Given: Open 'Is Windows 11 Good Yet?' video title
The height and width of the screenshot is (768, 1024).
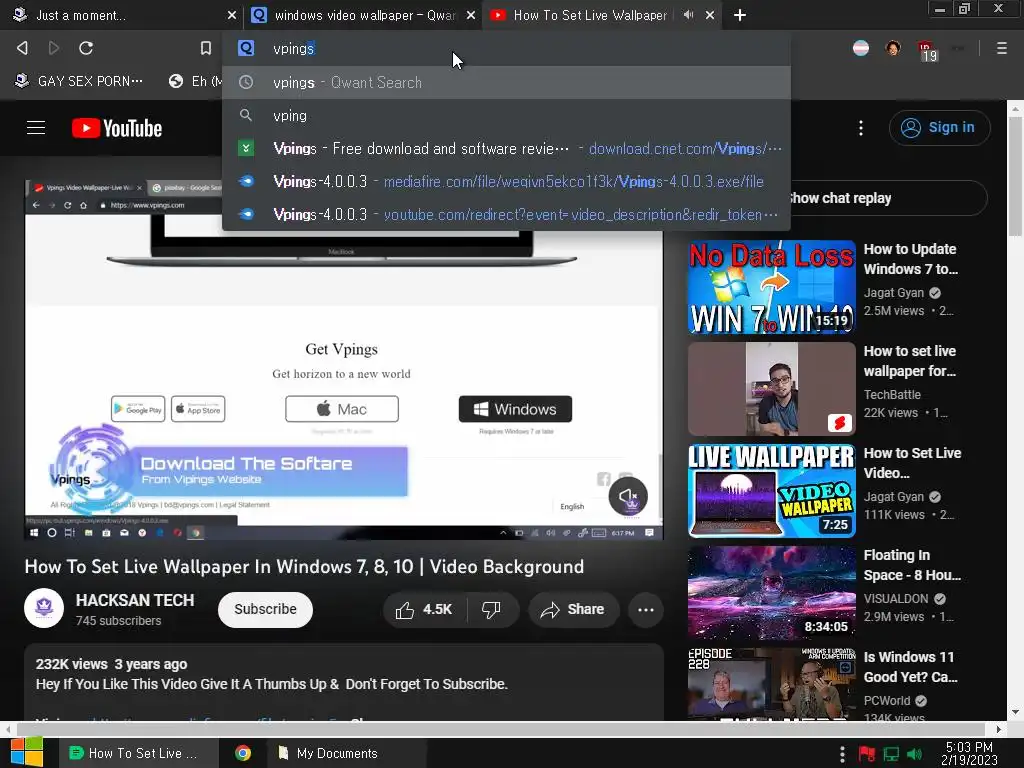Looking at the screenshot, I should pyautogui.click(x=911, y=666).
